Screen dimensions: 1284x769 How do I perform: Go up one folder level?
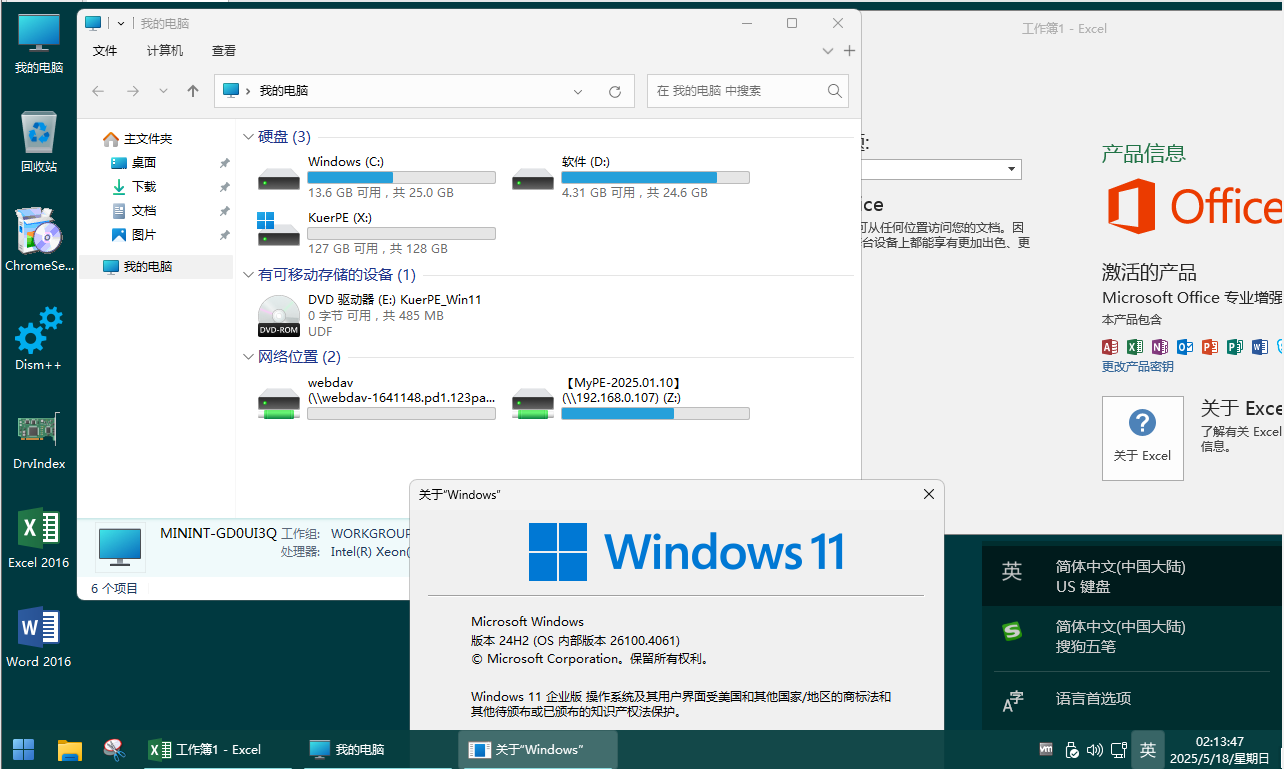point(193,91)
